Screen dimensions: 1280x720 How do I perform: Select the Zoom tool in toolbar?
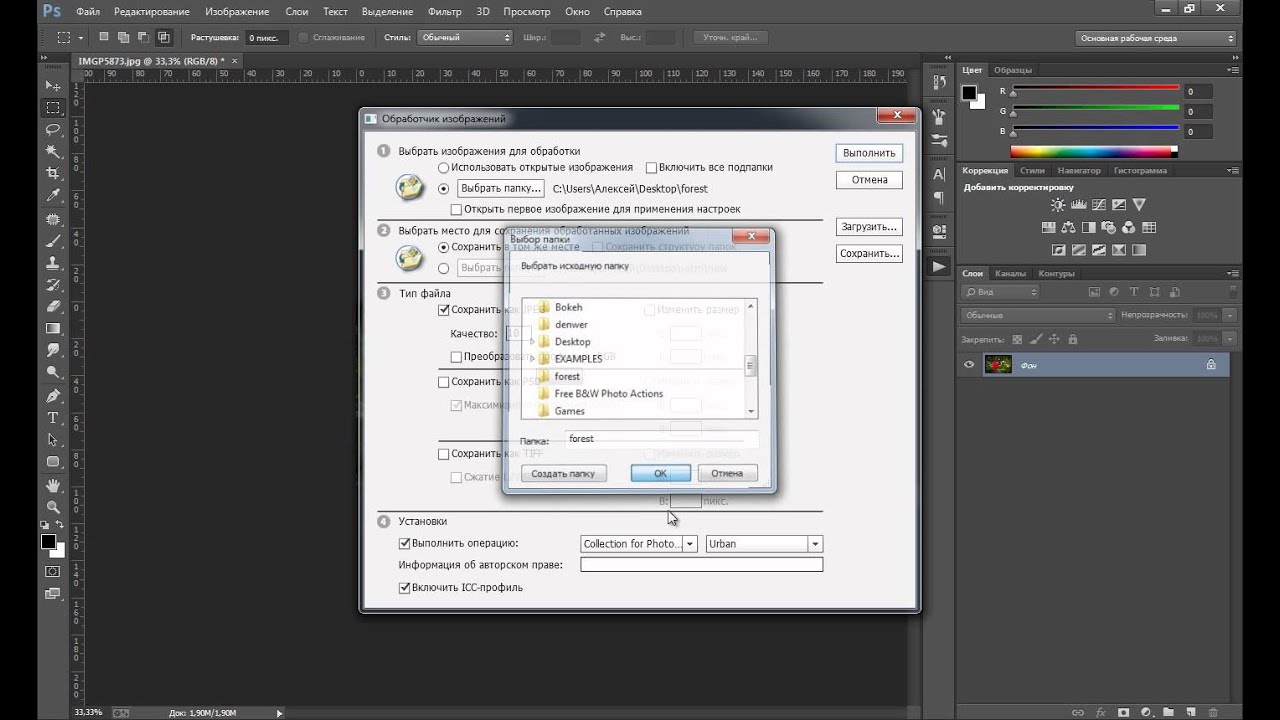53,506
